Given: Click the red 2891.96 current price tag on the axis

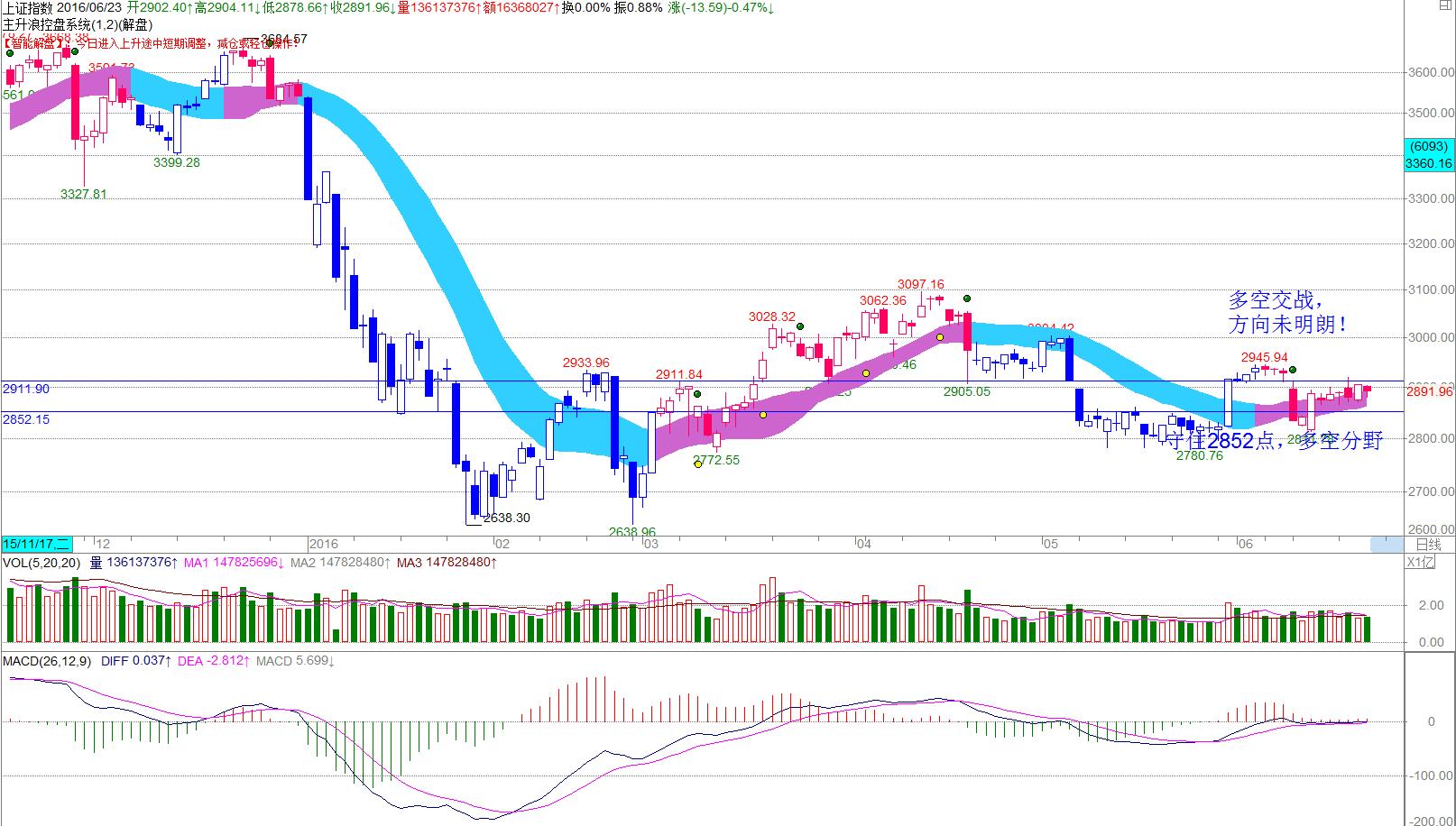Looking at the screenshot, I should click(x=1430, y=390).
